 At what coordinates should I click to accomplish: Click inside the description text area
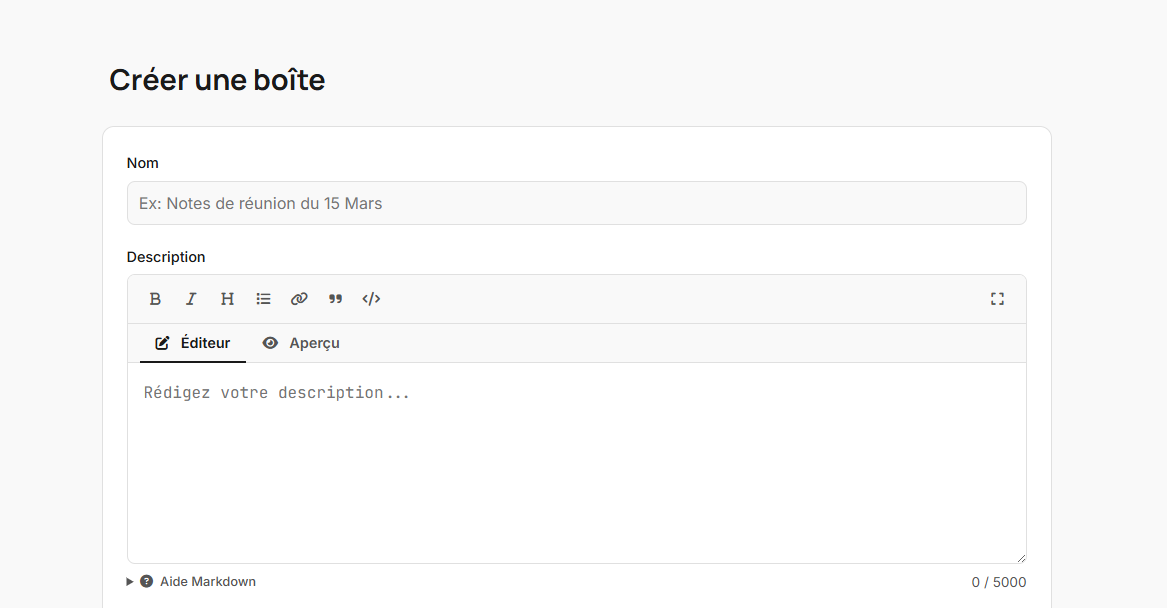(576, 462)
